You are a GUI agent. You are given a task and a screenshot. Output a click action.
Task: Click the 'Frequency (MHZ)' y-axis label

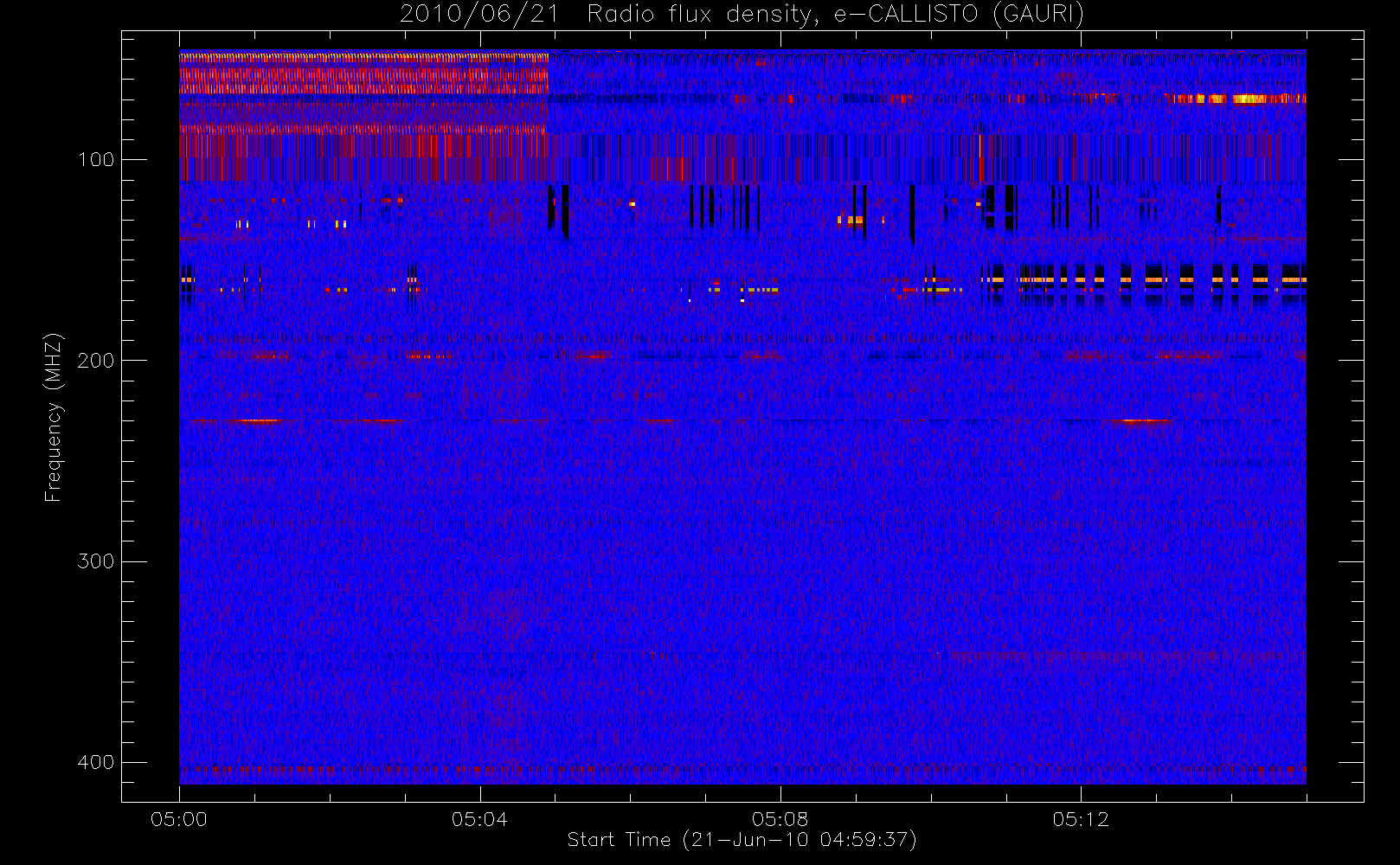(x=54, y=417)
